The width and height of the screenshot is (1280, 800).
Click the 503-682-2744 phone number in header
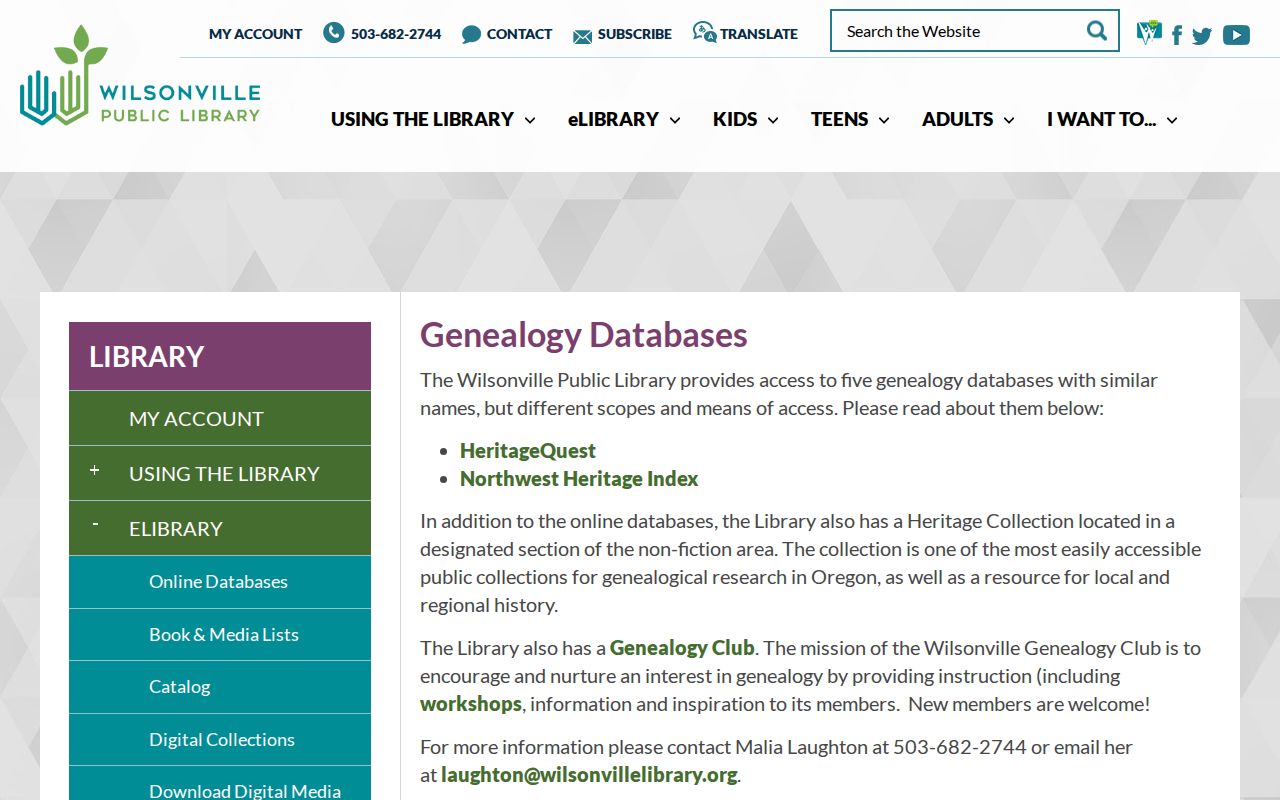pos(396,34)
